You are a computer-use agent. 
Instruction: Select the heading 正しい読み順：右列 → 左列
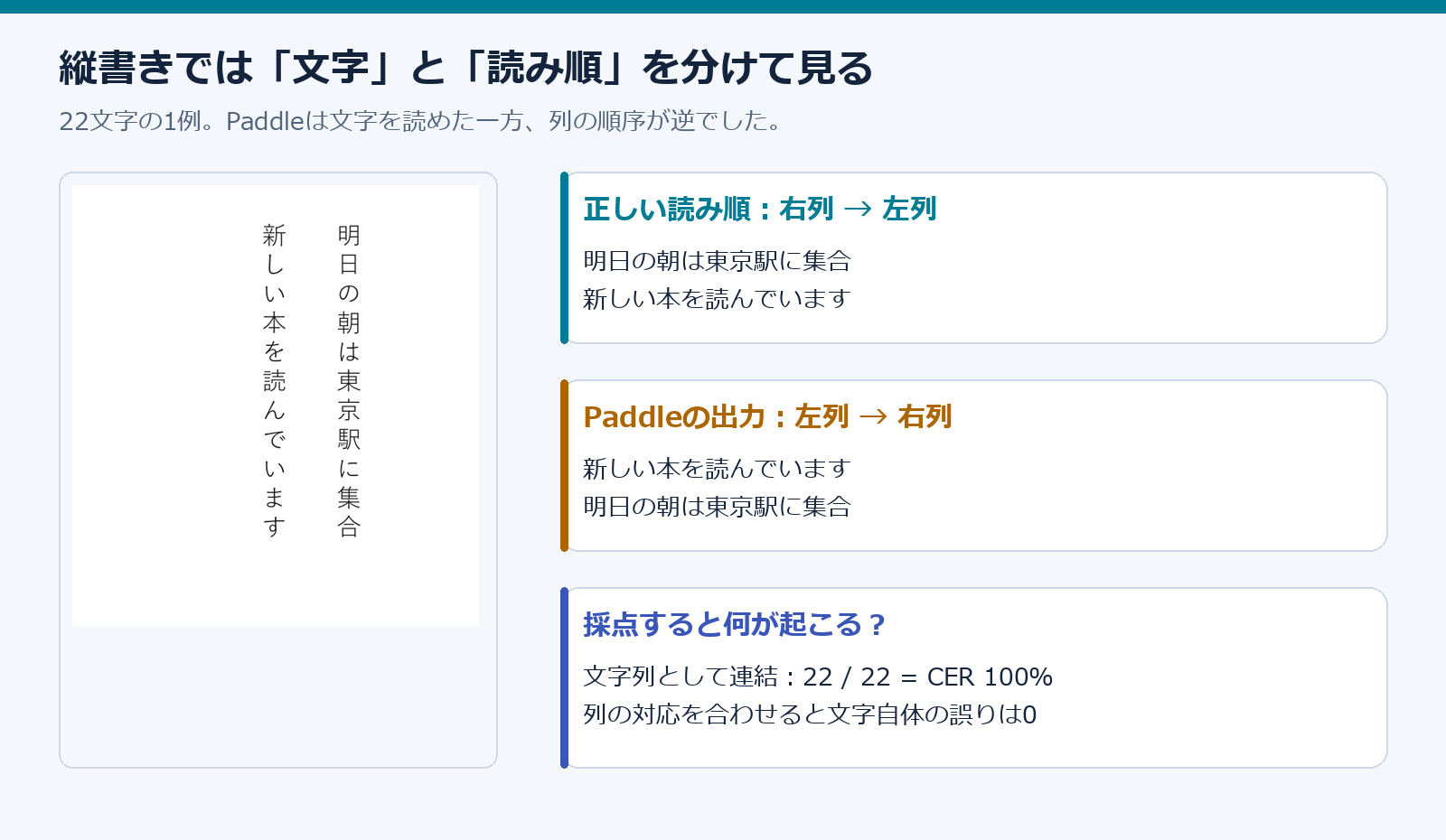759,209
